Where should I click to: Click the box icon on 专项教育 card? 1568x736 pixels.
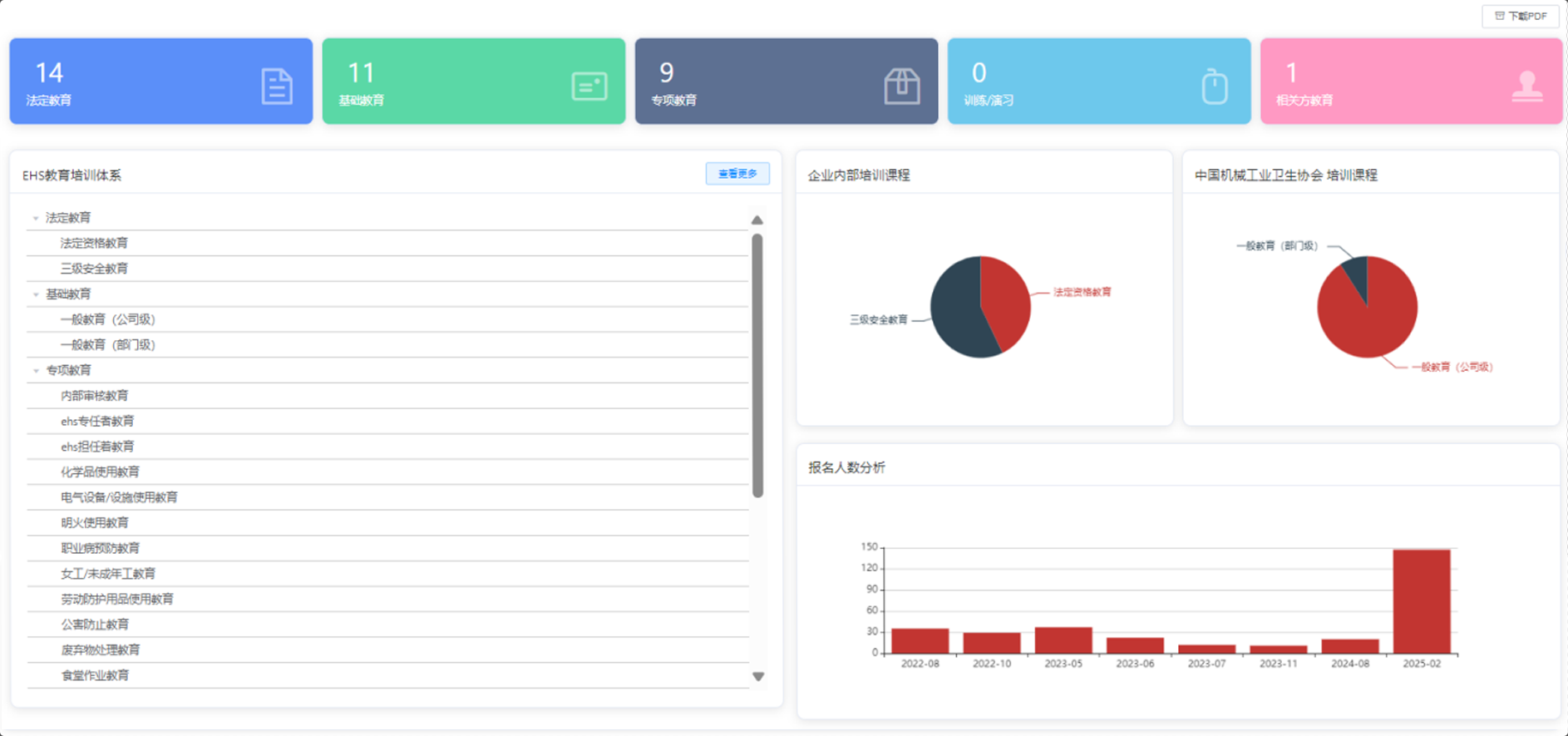coord(901,86)
